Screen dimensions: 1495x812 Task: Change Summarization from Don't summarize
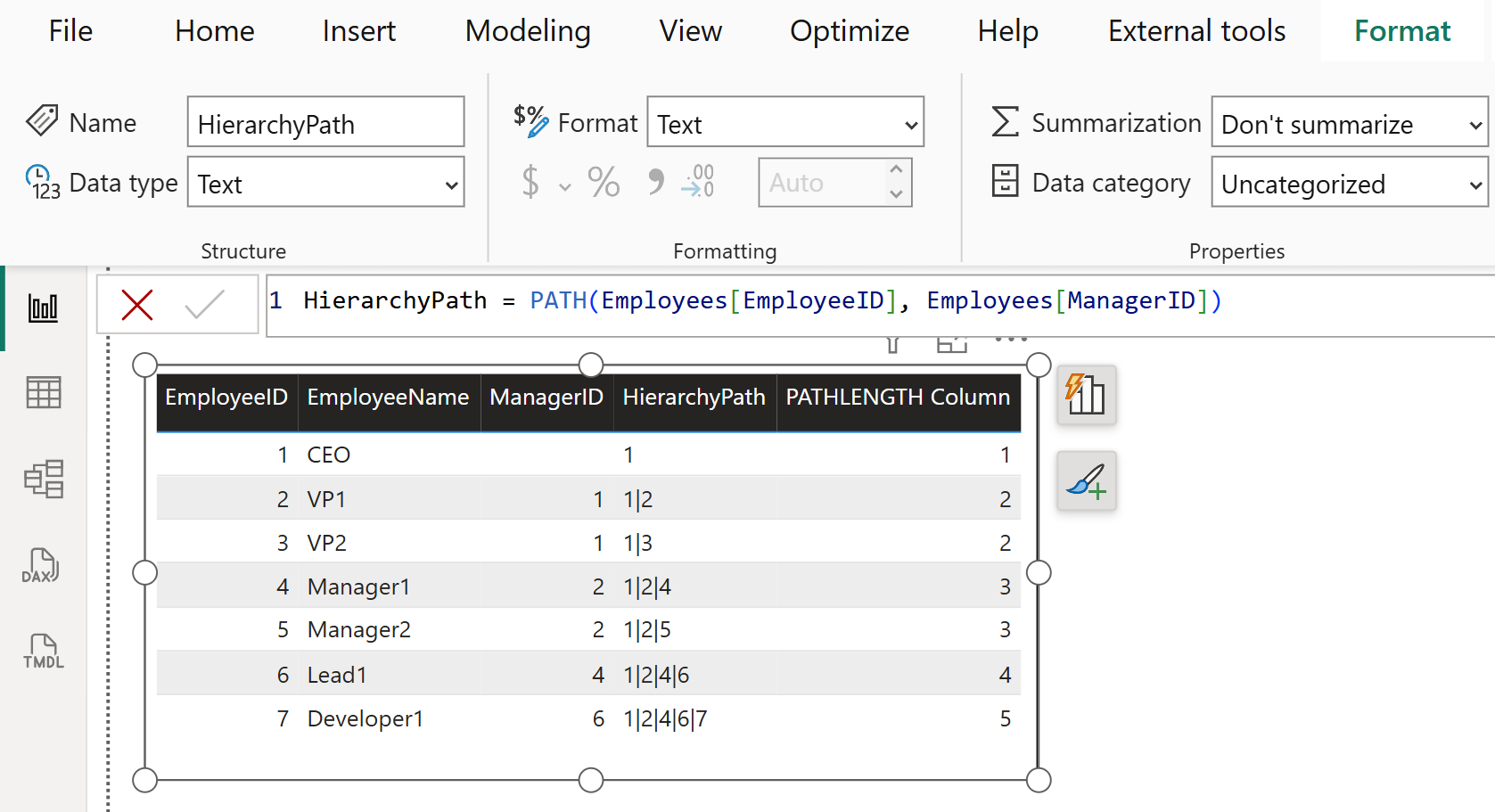(1348, 124)
